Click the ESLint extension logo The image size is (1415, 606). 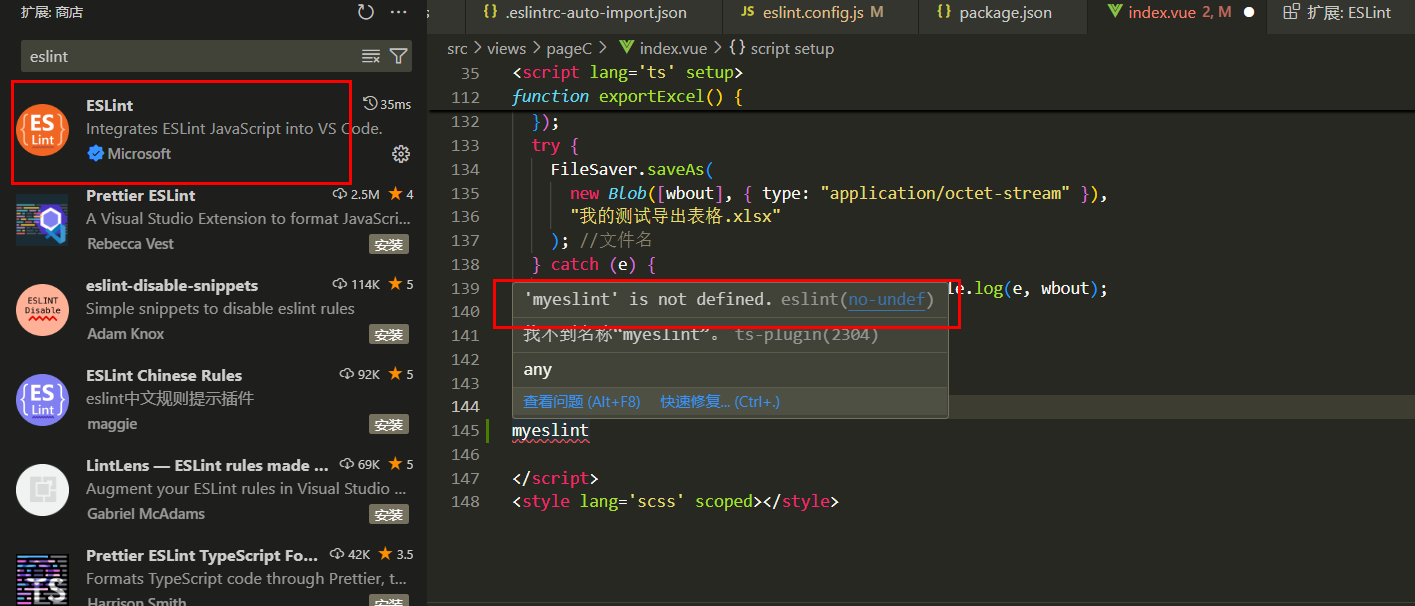tap(42, 131)
